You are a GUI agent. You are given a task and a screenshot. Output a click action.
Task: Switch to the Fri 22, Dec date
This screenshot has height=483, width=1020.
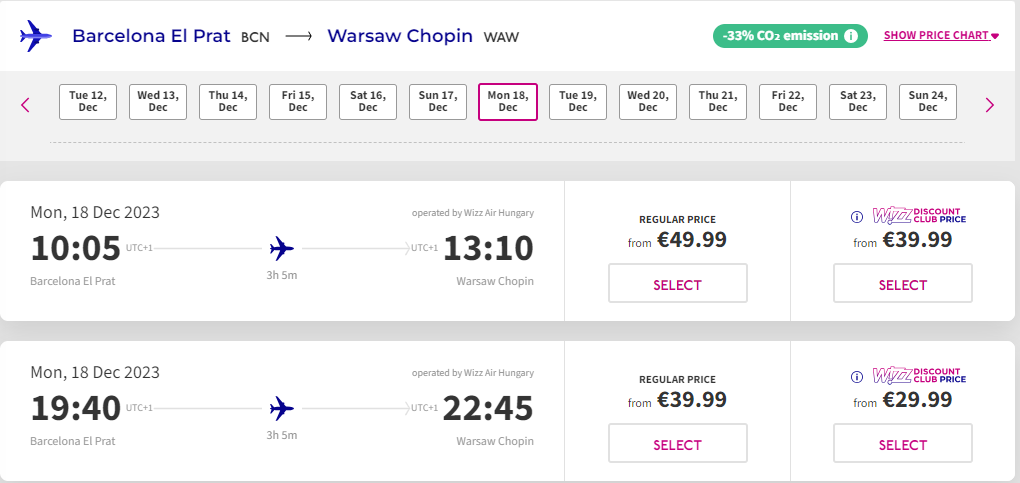click(788, 102)
